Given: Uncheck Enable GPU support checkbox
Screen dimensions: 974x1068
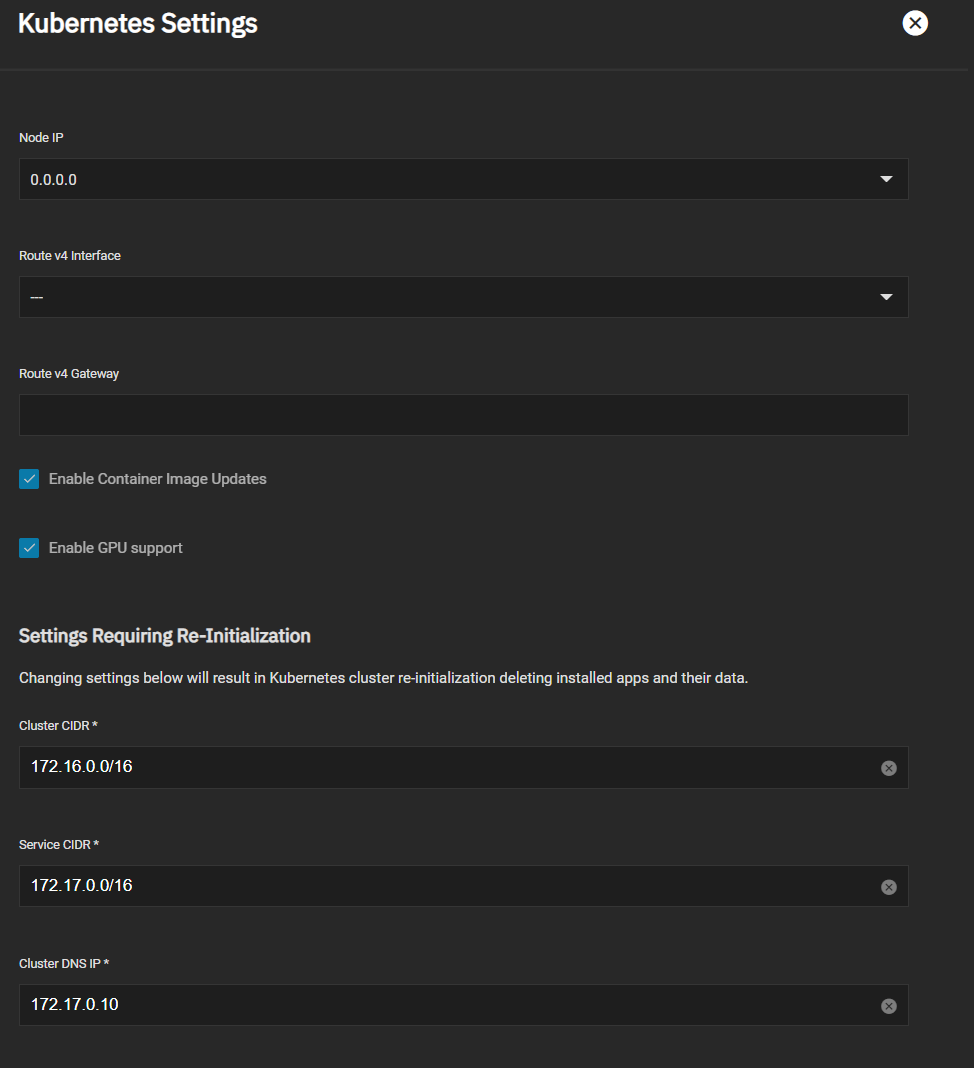Looking at the screenshot, I should click(29, 548).
